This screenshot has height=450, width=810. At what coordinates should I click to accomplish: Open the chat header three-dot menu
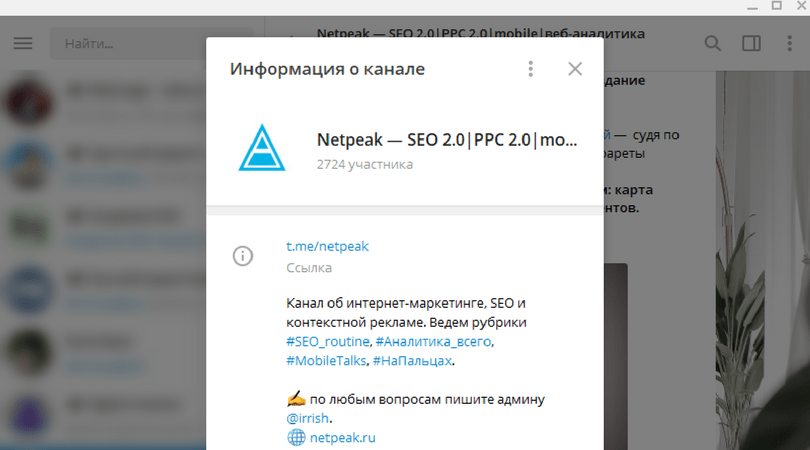pos(789,43)
